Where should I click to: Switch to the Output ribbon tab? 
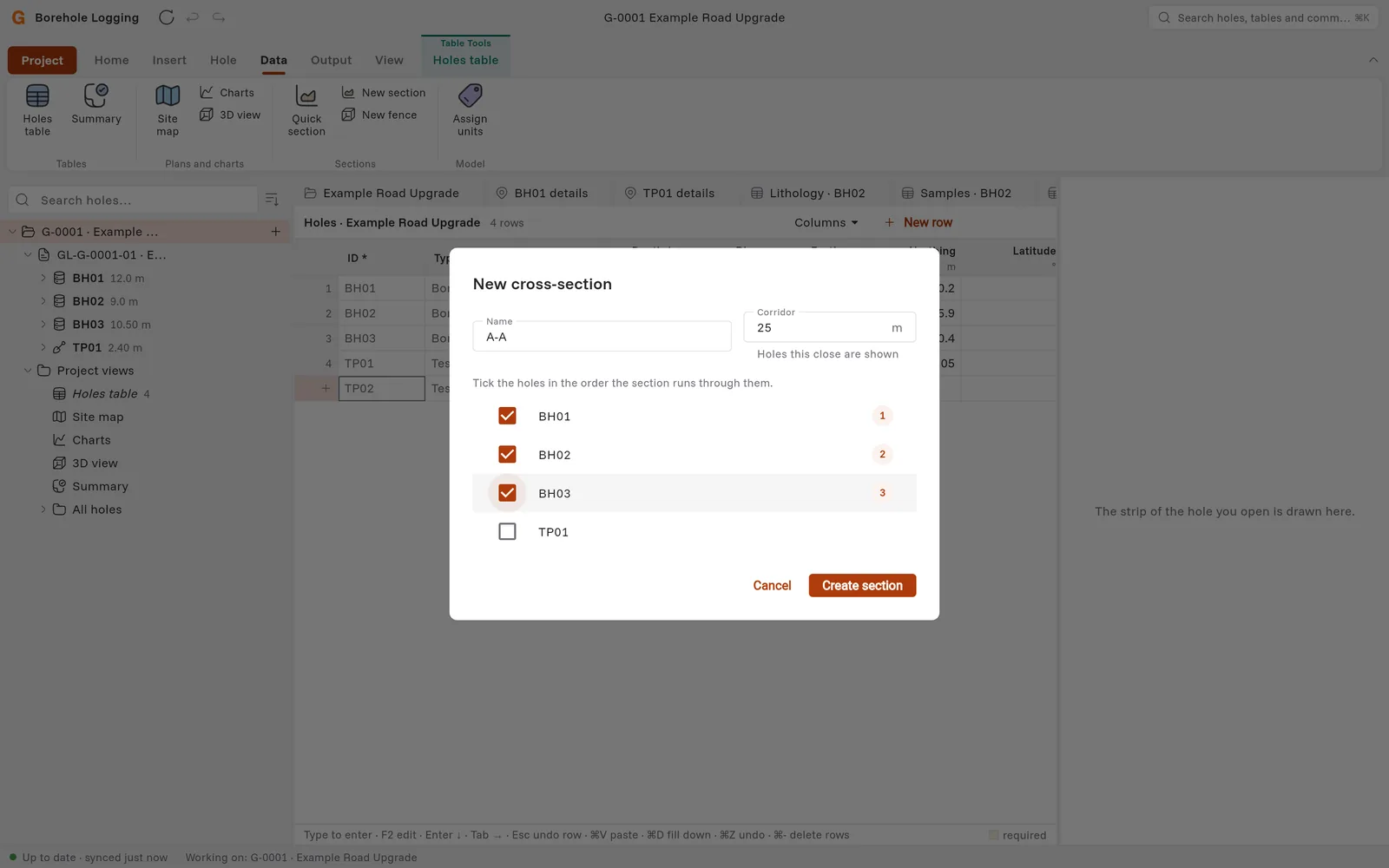pos(331,60)
